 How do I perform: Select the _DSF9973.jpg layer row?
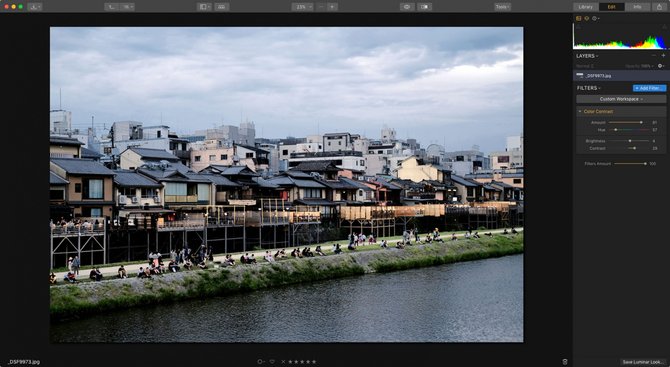tap(621, 76)
